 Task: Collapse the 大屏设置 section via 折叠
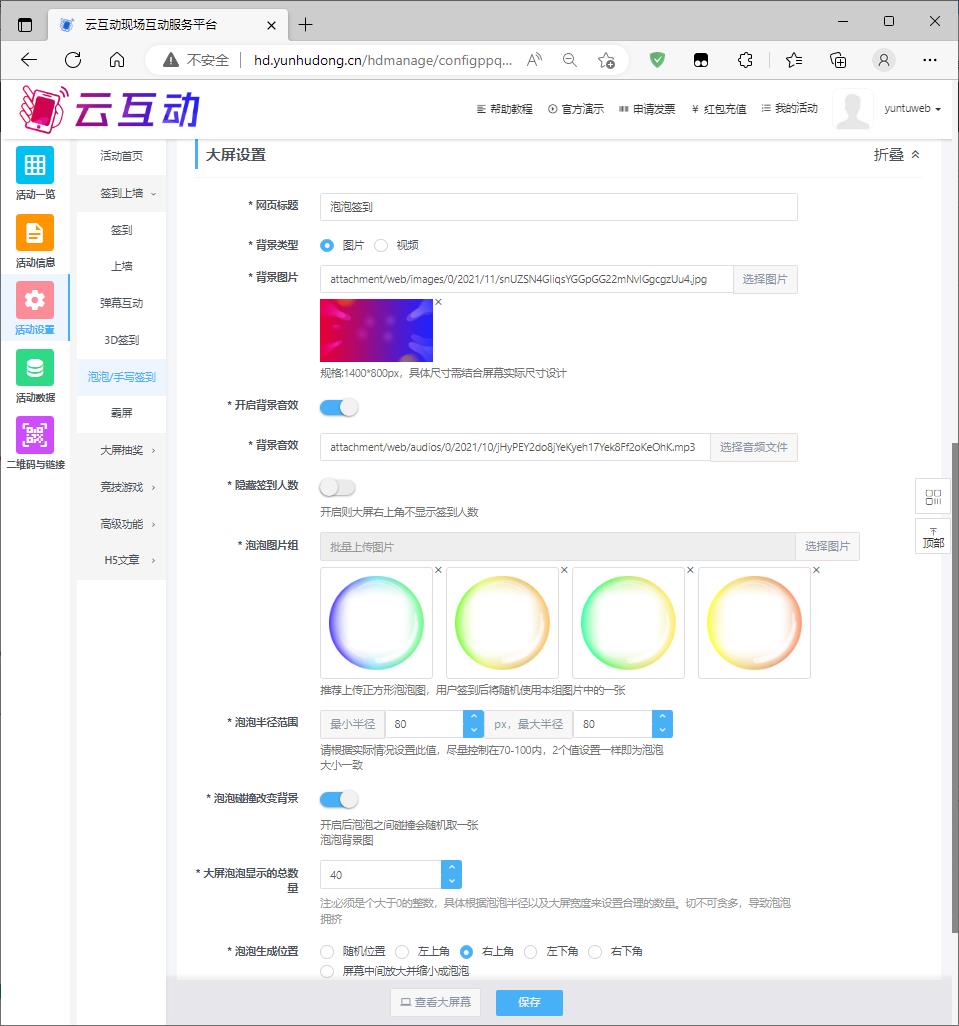(x=896, y=155)
